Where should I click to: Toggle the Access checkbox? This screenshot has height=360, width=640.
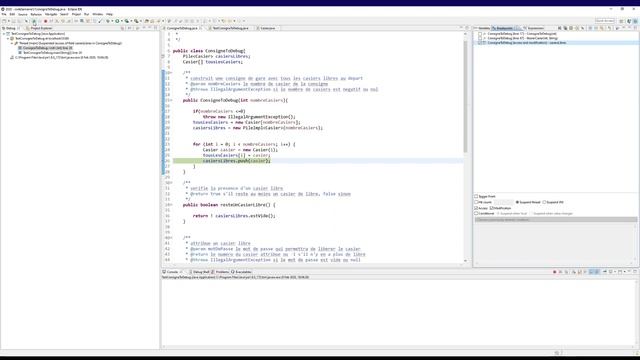(476, 208)
